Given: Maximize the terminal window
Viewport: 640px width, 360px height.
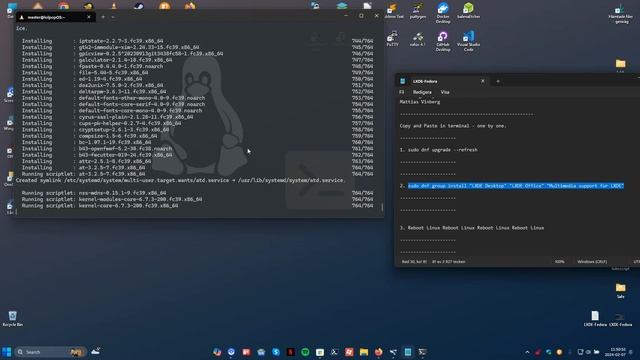Looking at the screenshot, I should pyautogui.click(x=361, y=16).
